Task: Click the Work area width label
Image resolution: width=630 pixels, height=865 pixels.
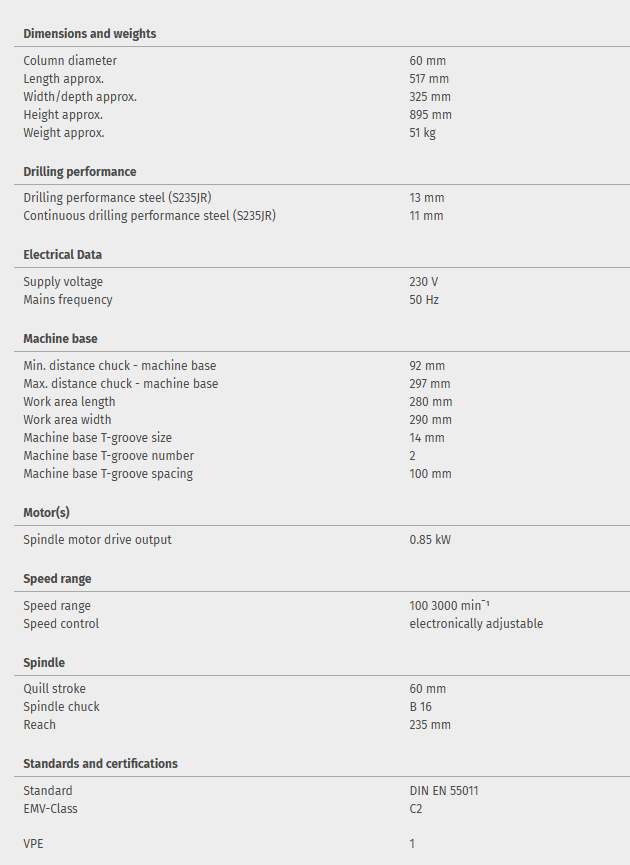Action: (67, 420)
